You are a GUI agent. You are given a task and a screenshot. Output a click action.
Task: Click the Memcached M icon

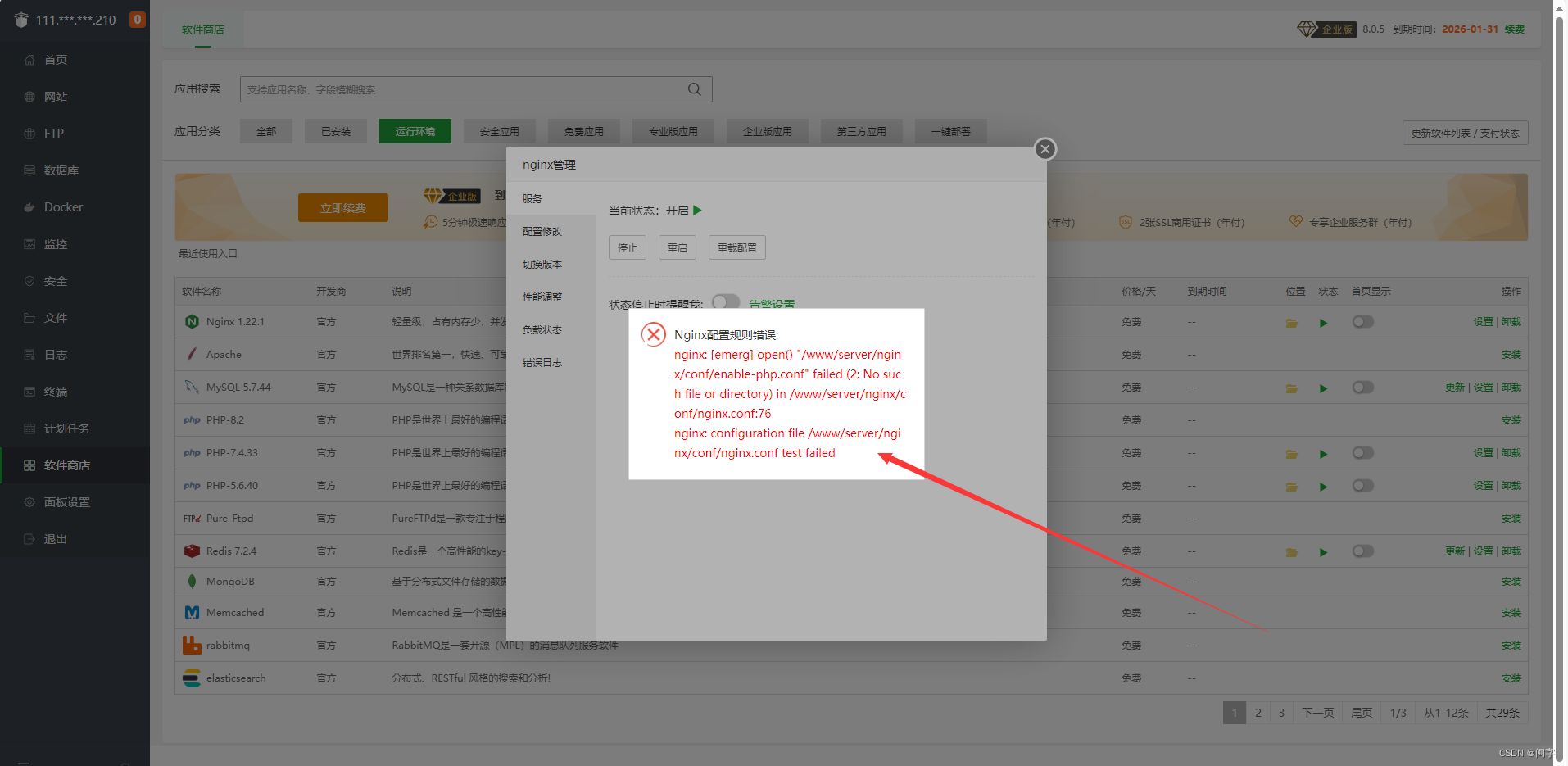pyautogui.click(x=192, y=612)
